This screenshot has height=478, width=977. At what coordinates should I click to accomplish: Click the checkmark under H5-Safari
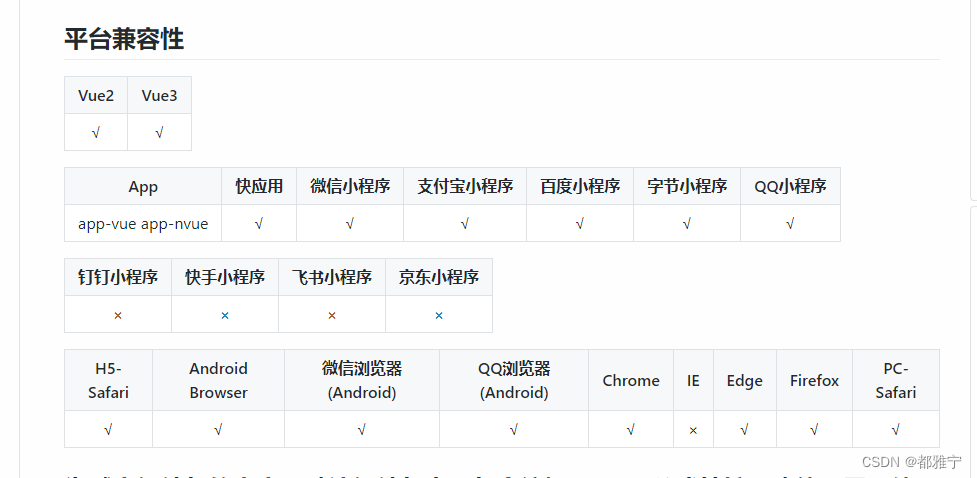coord(108,429)
